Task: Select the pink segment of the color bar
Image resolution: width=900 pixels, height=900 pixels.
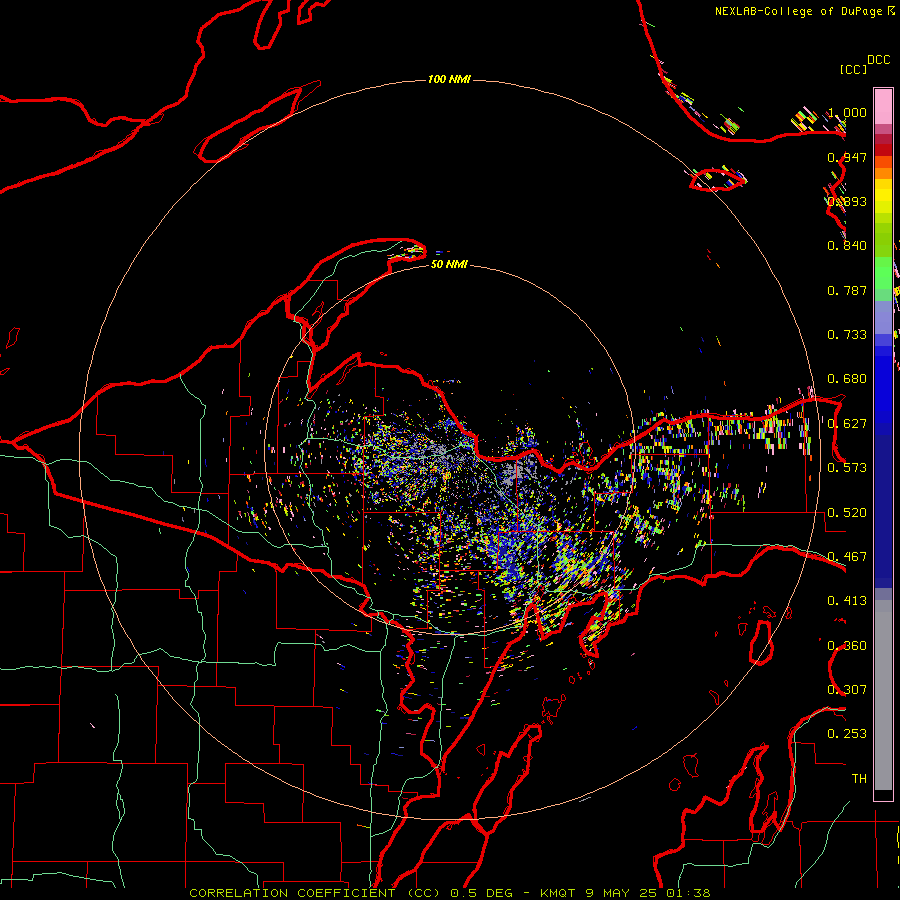Action: pos(883,107)
